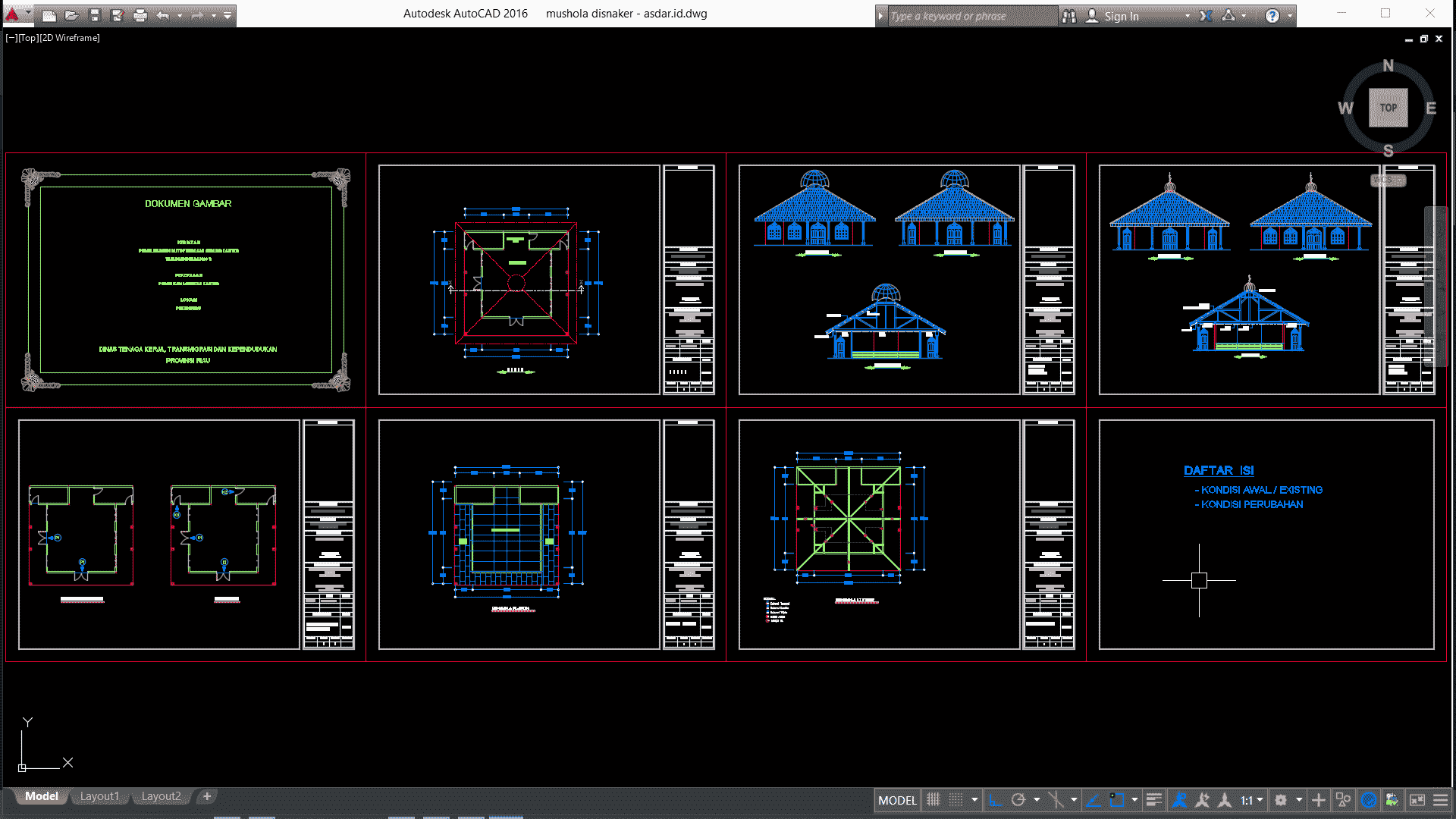Open the Sign In dropdown arrow
Viewport: 1456px width, 819px height.
1188,16
